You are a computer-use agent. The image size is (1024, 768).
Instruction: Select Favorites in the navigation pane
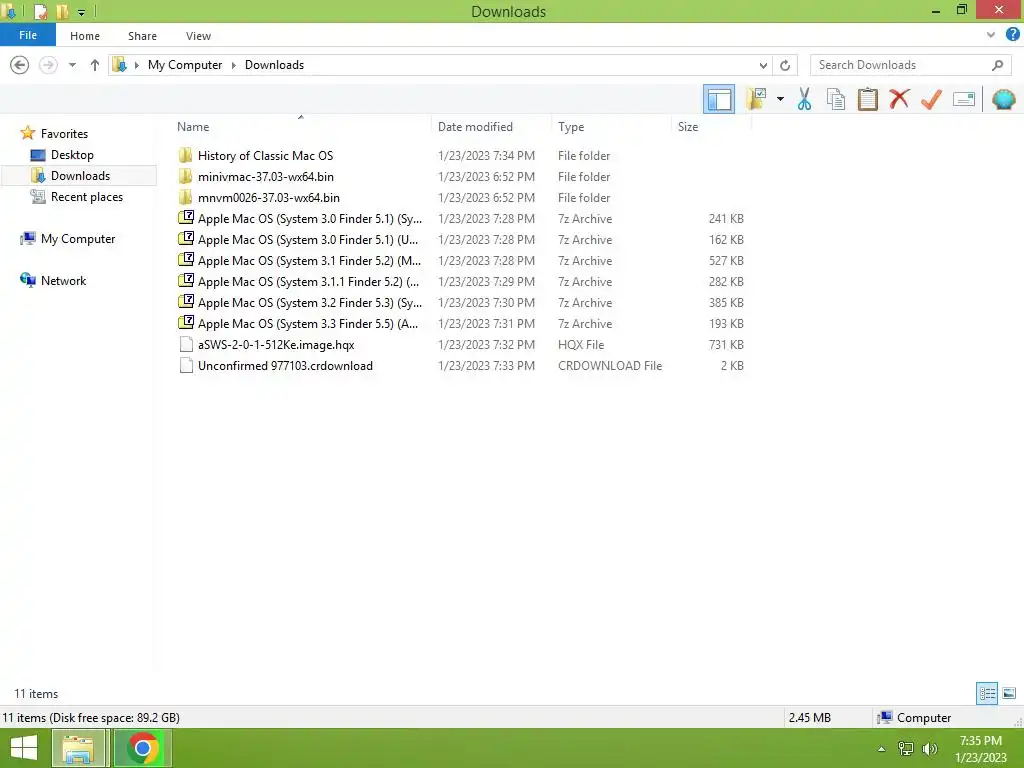pos(64,133)
